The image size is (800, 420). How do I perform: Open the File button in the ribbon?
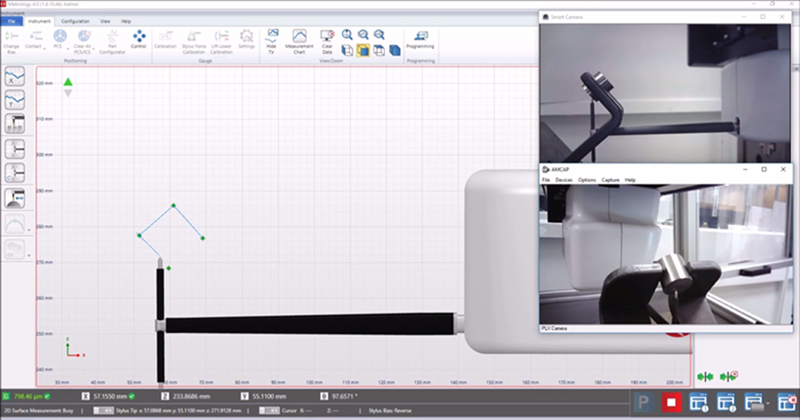pyautogui.click(x=12, y=20)
